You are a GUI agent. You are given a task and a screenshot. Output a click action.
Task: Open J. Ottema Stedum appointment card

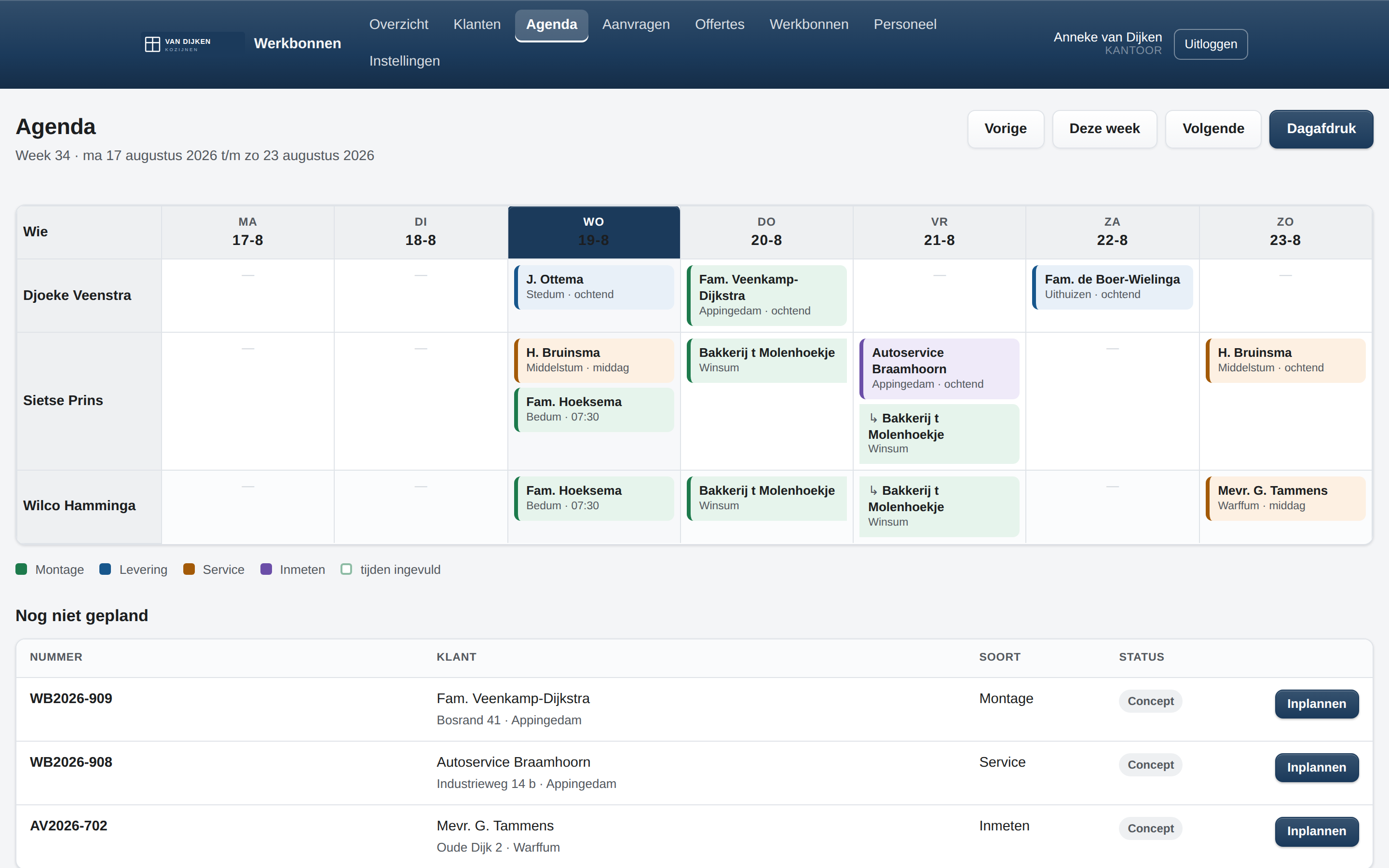point(594,287)
